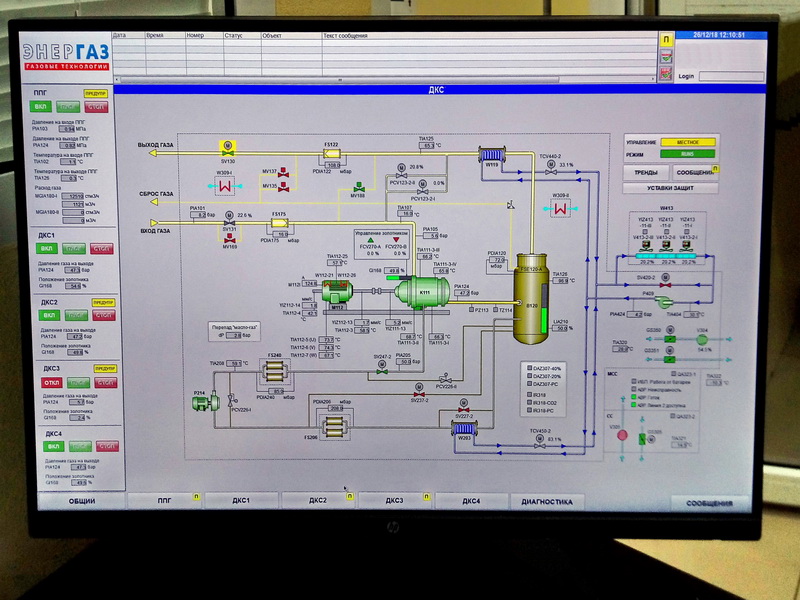Switch to the ДКС2 tab
This screenshot has width=800, height=600.
click(318, 501)
